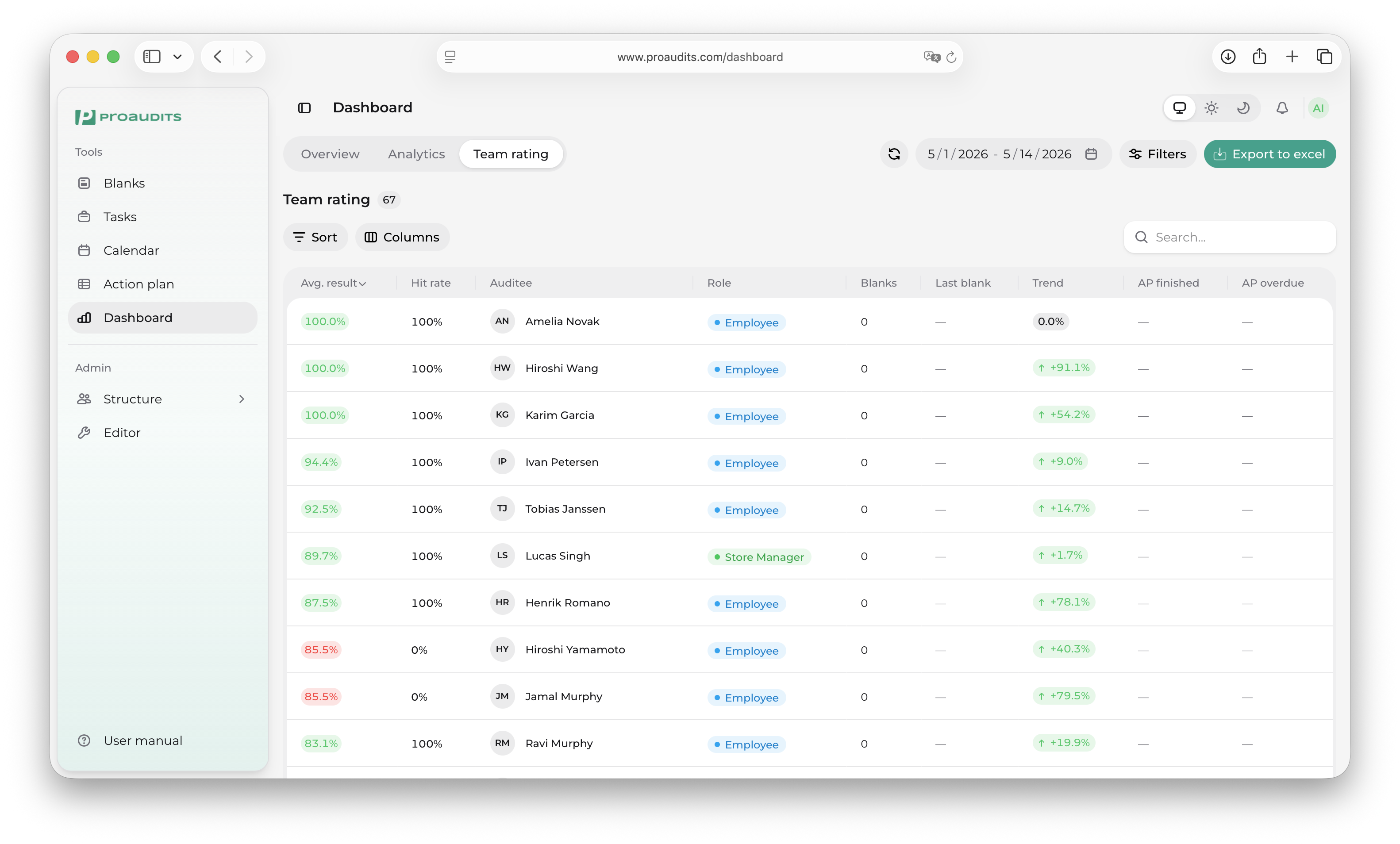Go forward in browser history

point(249,56)
